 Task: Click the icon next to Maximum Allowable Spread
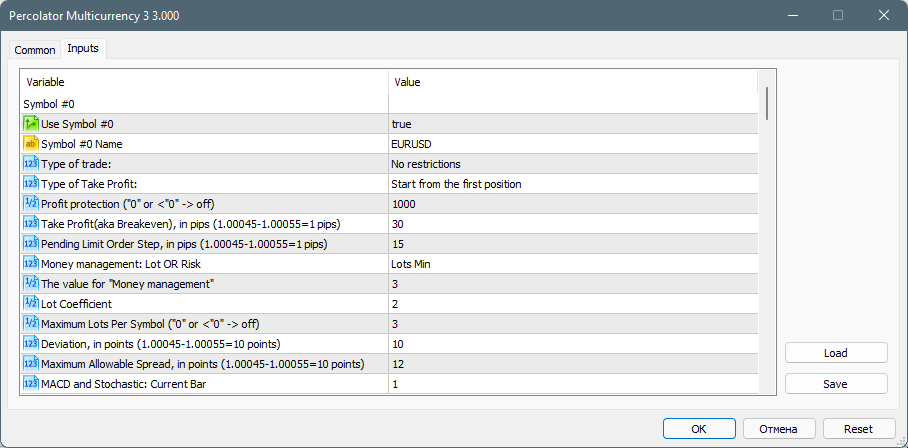pos(31,364)
